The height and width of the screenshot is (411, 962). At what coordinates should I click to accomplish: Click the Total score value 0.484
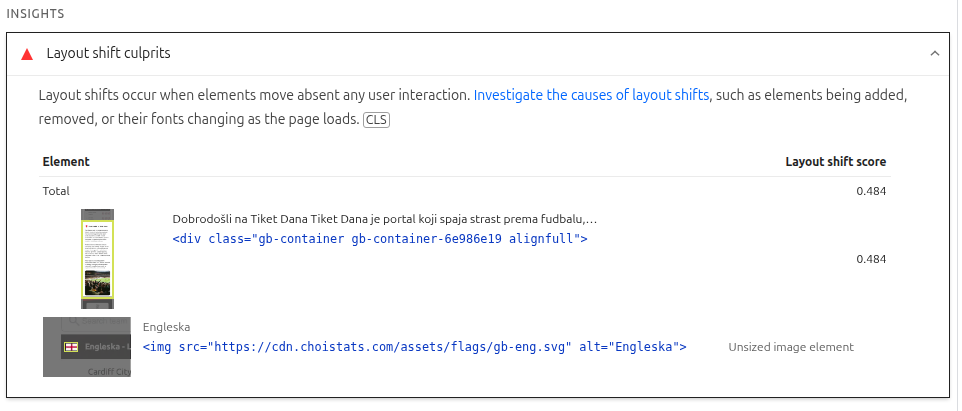click(x=871, y=191)
